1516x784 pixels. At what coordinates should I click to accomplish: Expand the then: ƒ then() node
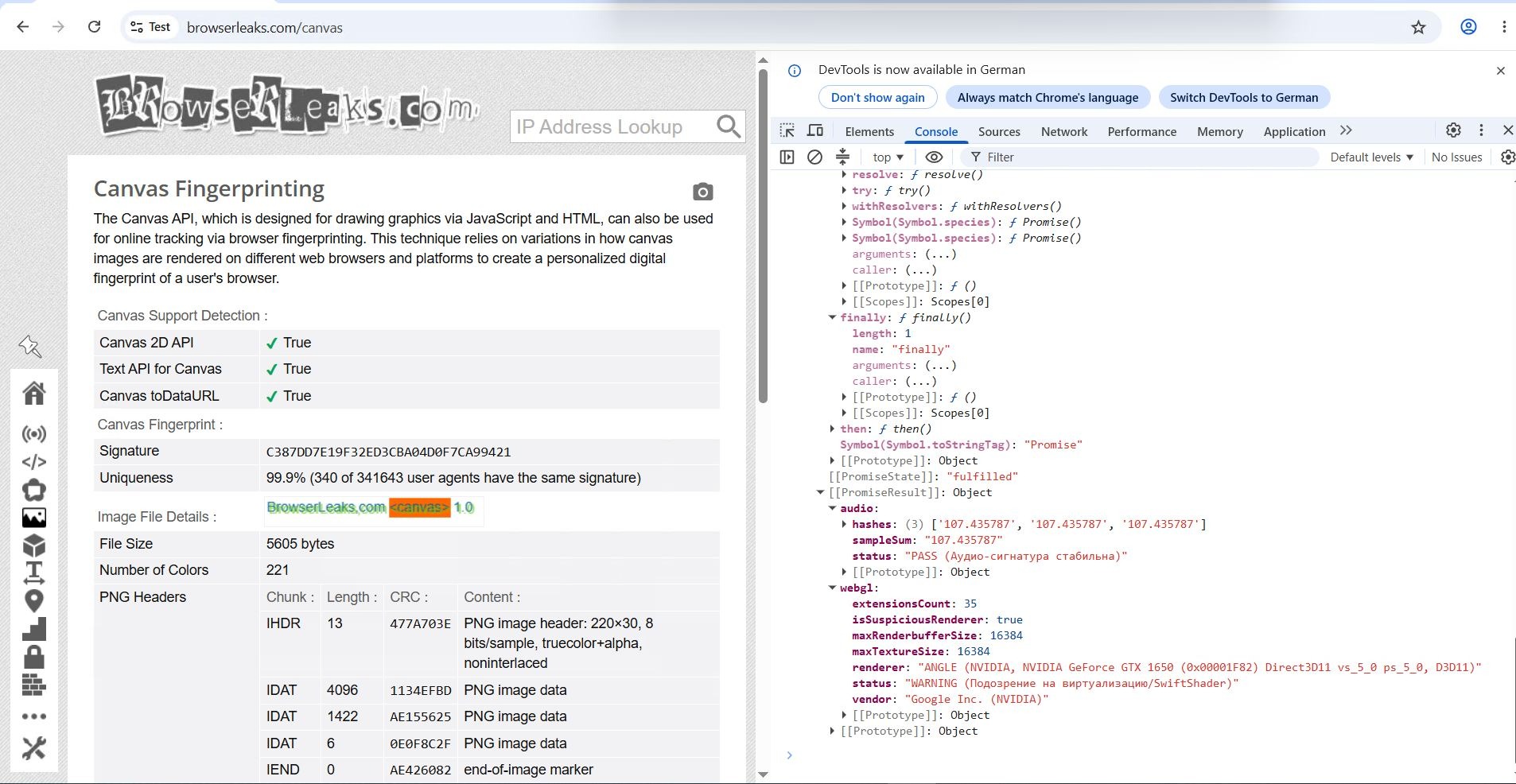tap(832, 429)
